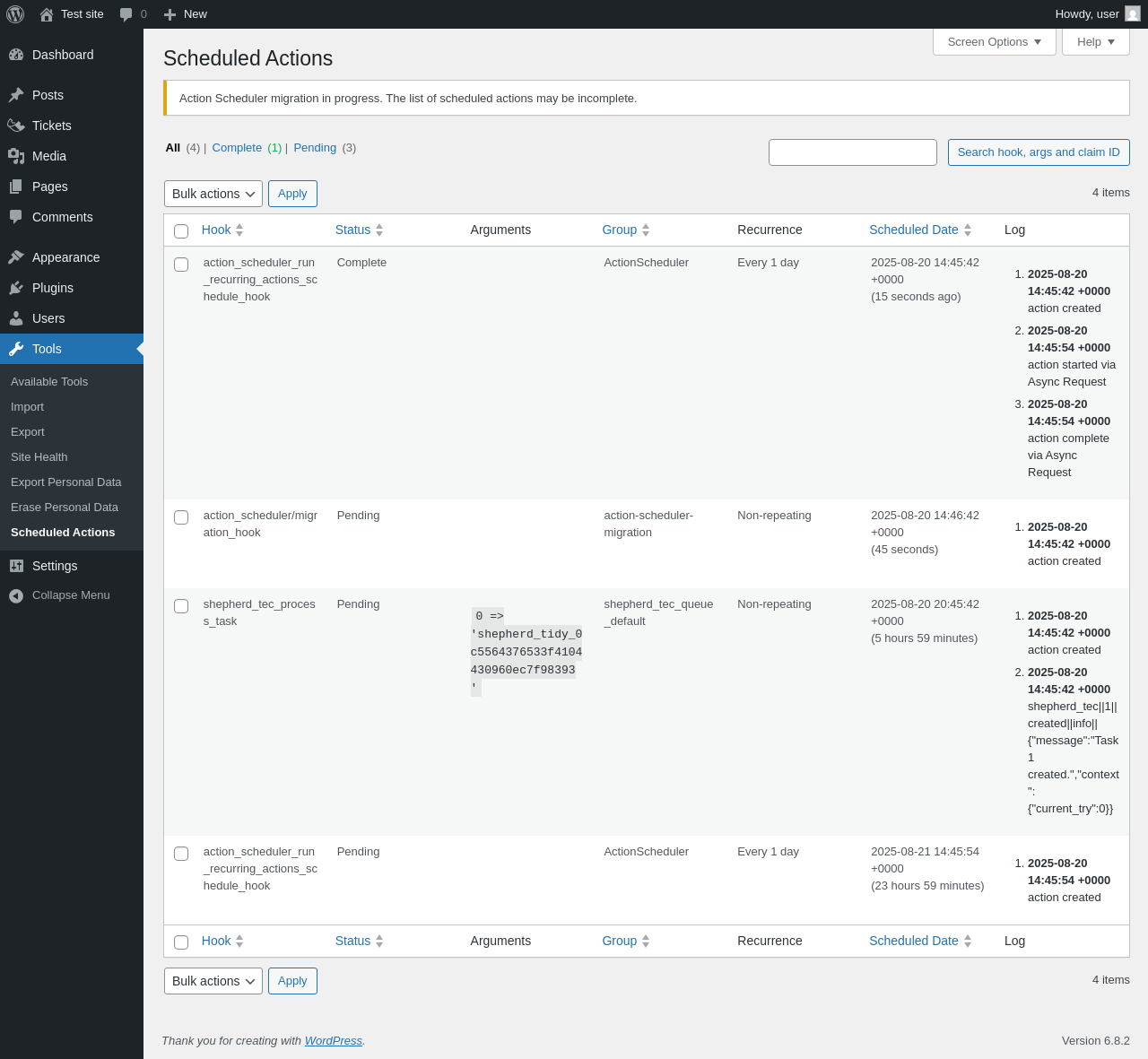Screen dimensions: 1148x1059
Task: Click the Media sidebar icon
Action: (x=16, y=156)
